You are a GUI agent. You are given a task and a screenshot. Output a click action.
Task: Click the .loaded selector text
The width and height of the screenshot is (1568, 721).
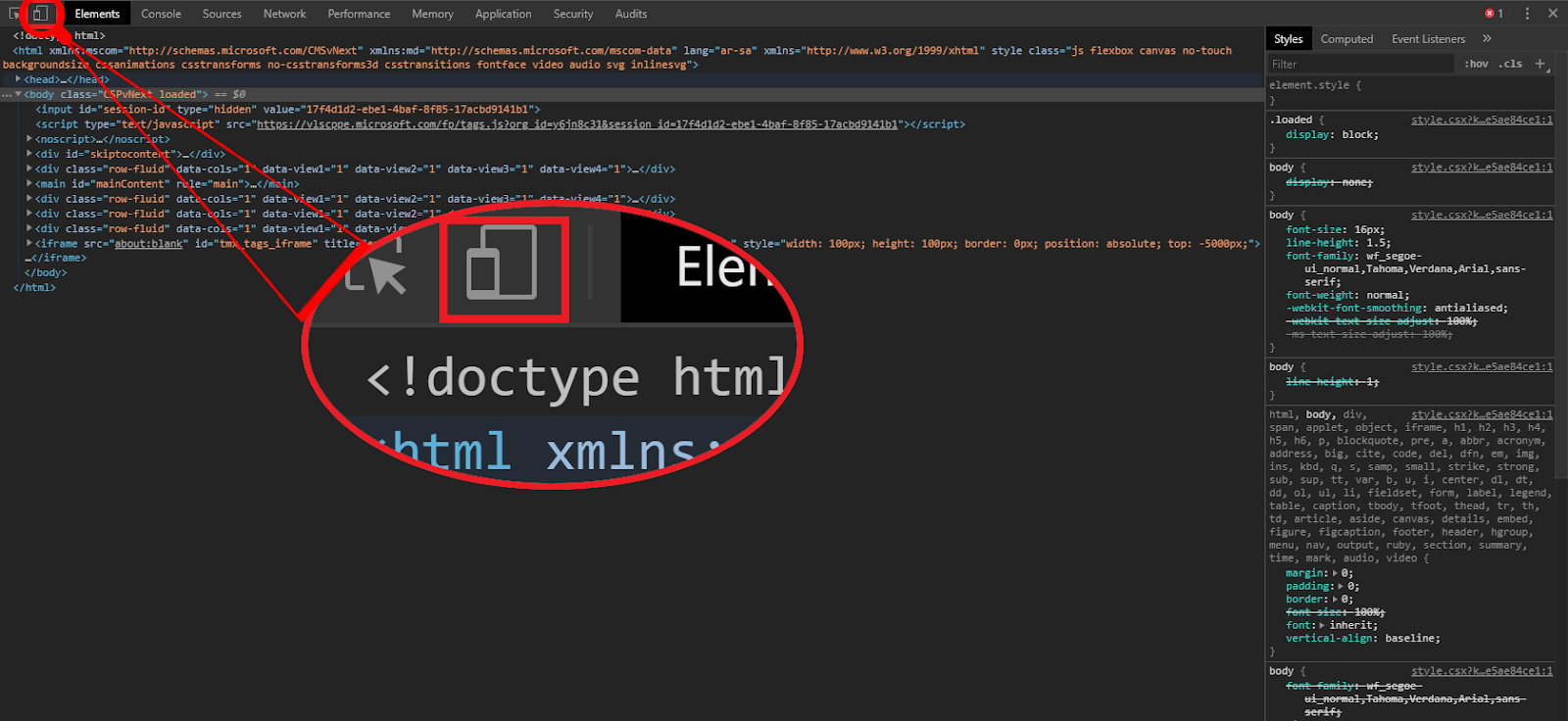coord(1291,120)
